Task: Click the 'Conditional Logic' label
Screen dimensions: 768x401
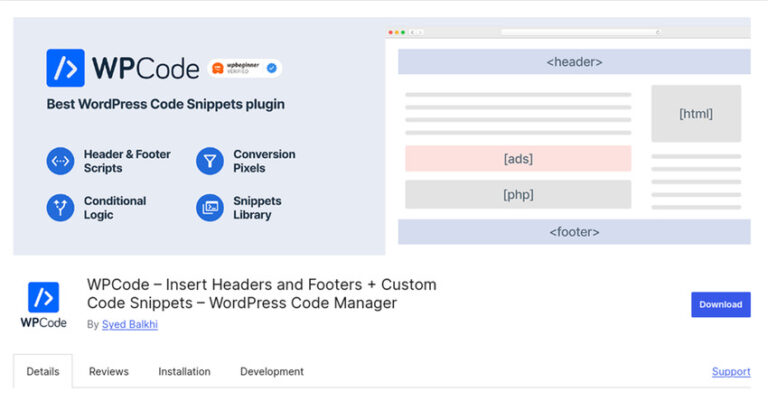Action: (x=115, y=208)
